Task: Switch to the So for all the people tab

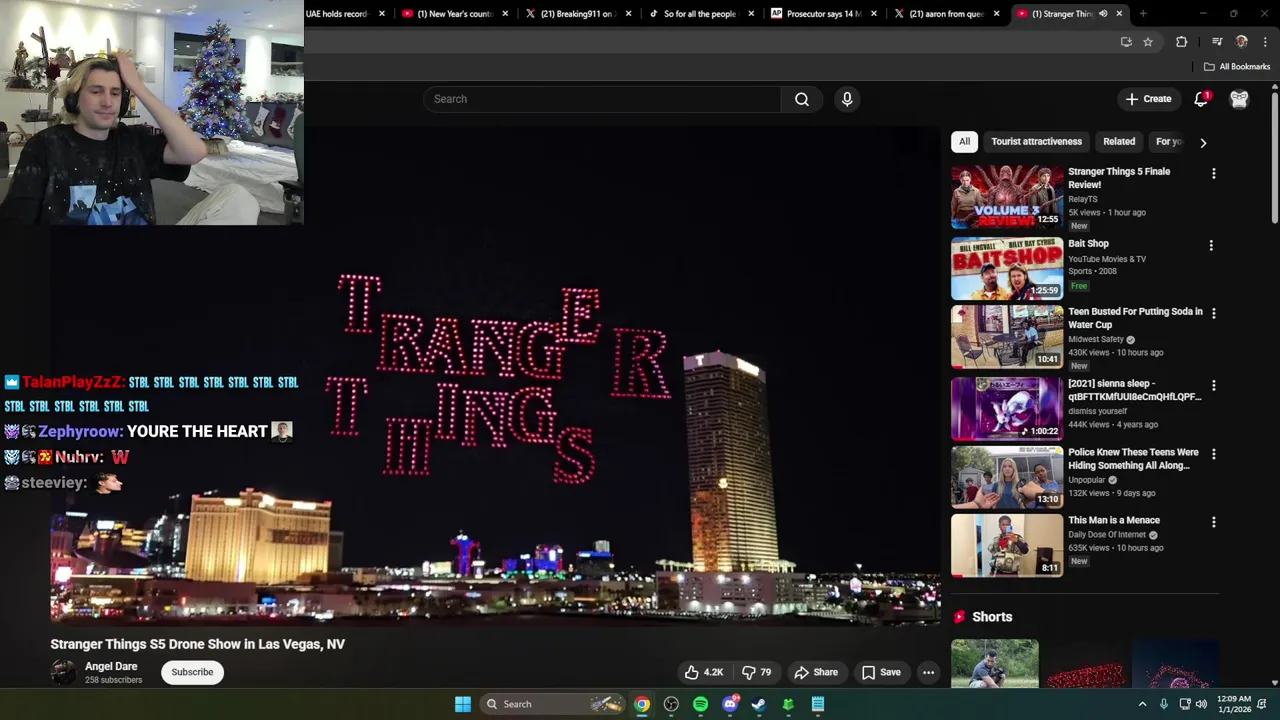Action: click(702, 14)
